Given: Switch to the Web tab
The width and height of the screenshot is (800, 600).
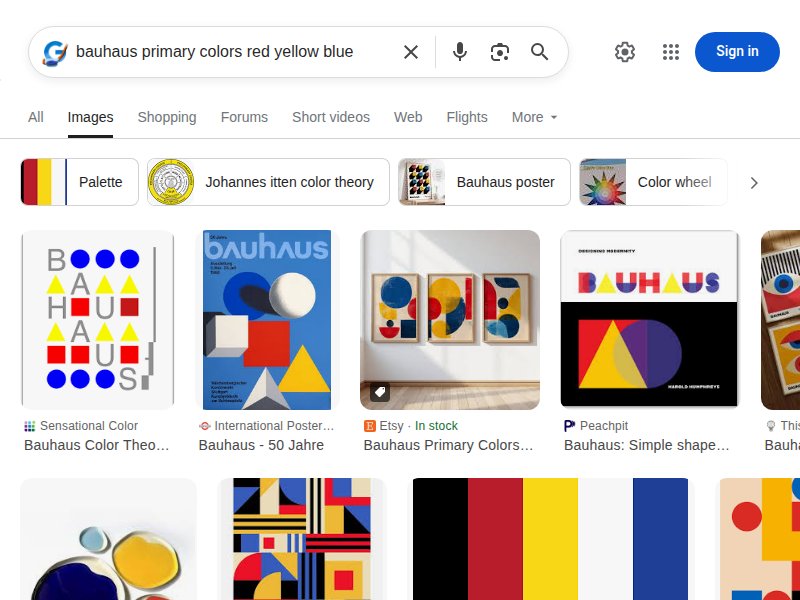Looking at the screenshot, I should pyautogui.click(x=407, y=117).
